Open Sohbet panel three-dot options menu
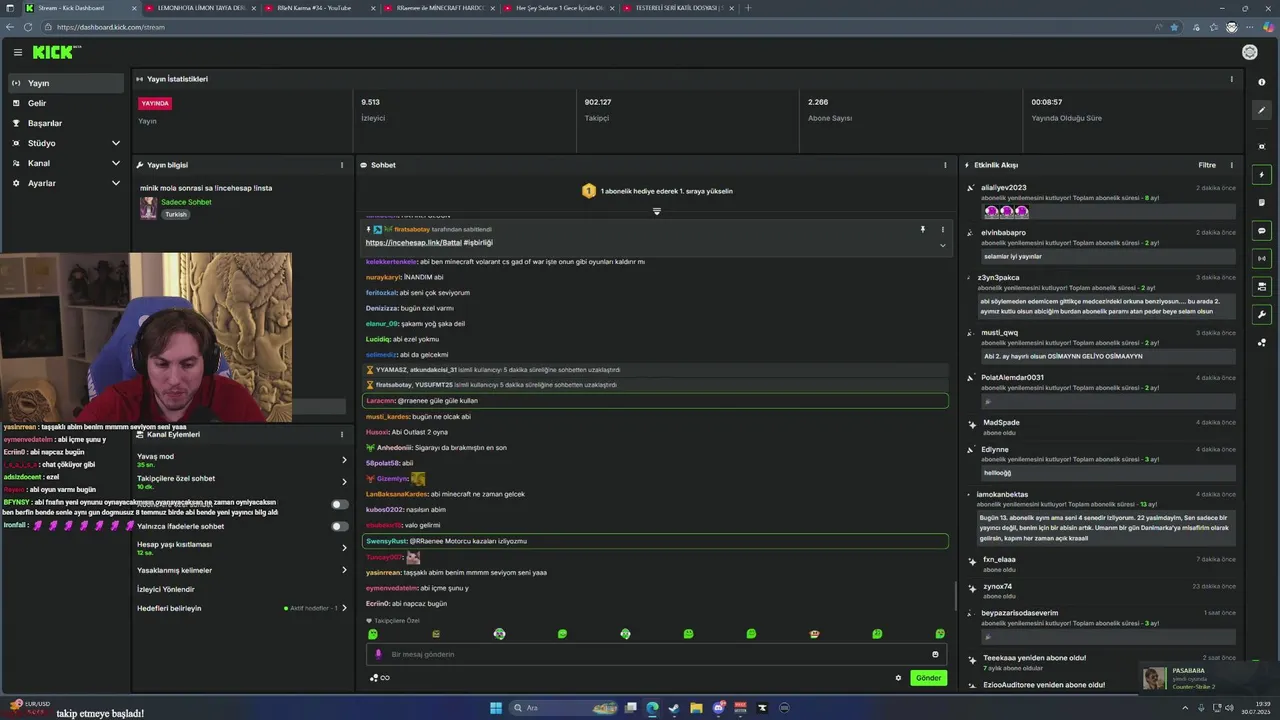The width and height of the screenshot is (1280, 720). tap(945, 165)
